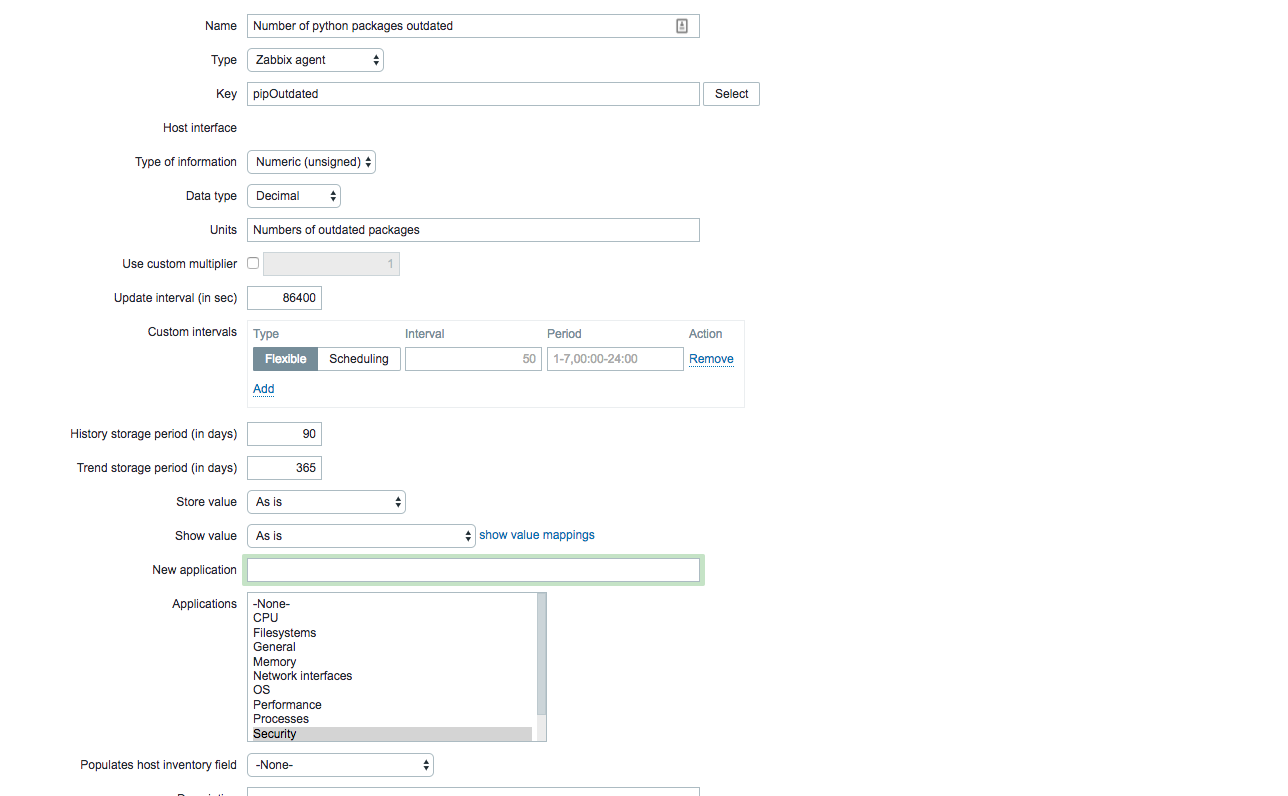This screenshot has height=796, width=1288.
Task: Open the Type dropdown showing Zabbix agent
Action: (x=315, y=60)
